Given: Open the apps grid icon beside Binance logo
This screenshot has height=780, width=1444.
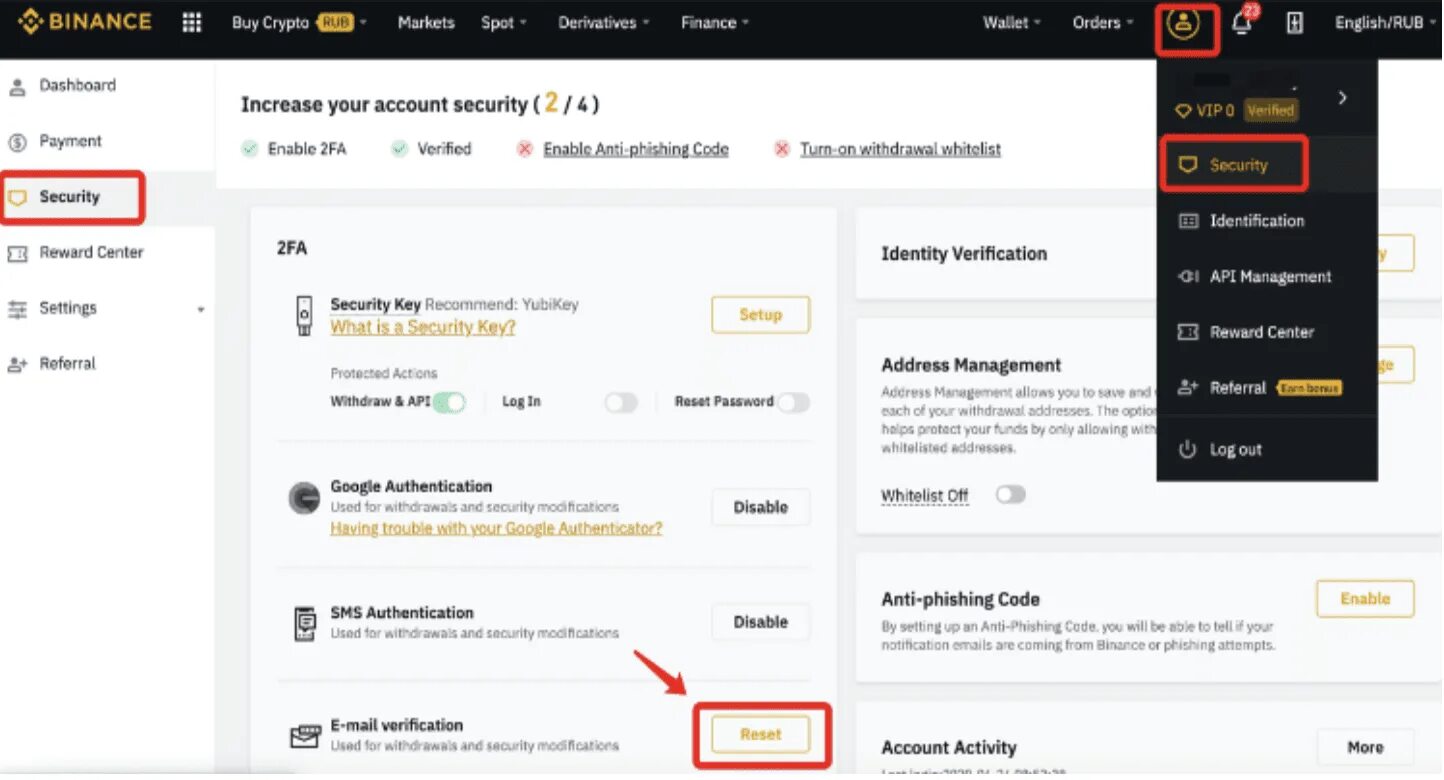Looking at the screenshot, I should point(191,22).
